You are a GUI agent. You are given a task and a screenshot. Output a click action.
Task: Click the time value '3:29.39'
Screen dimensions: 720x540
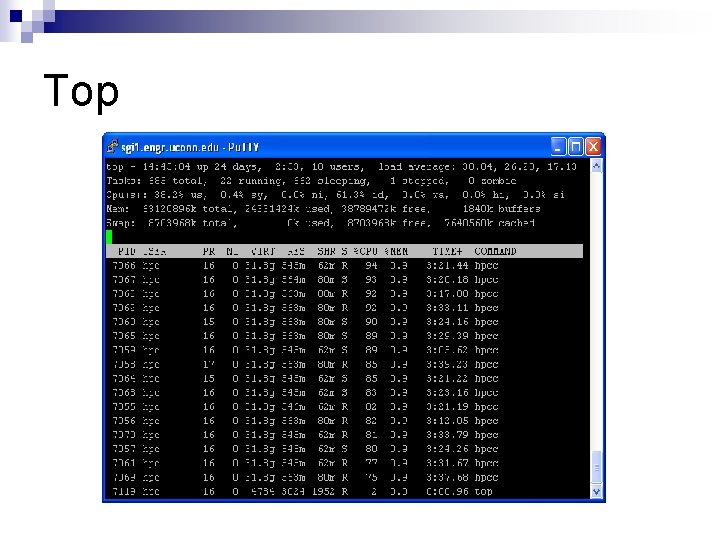[x=447, y=336]
